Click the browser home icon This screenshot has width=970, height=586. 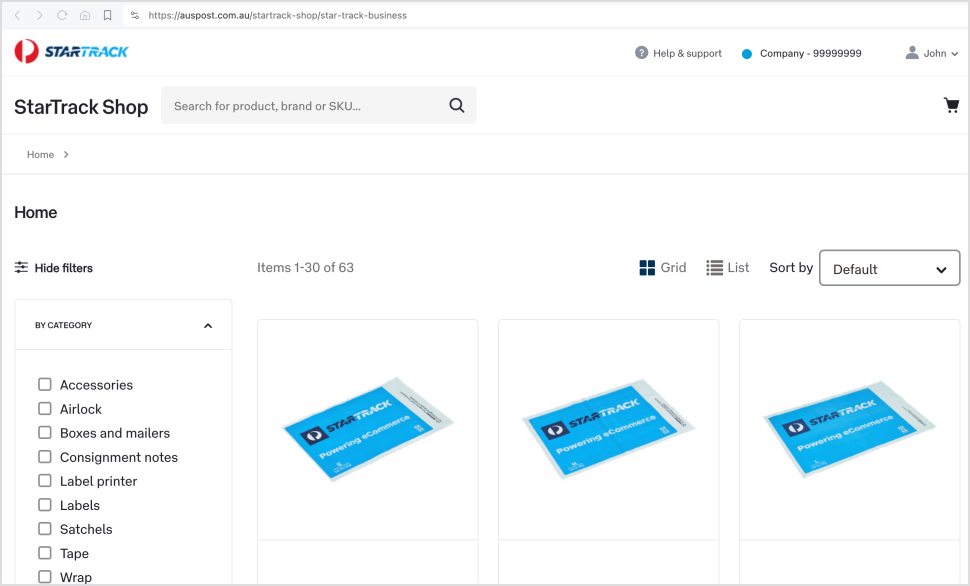pos(85,15)
